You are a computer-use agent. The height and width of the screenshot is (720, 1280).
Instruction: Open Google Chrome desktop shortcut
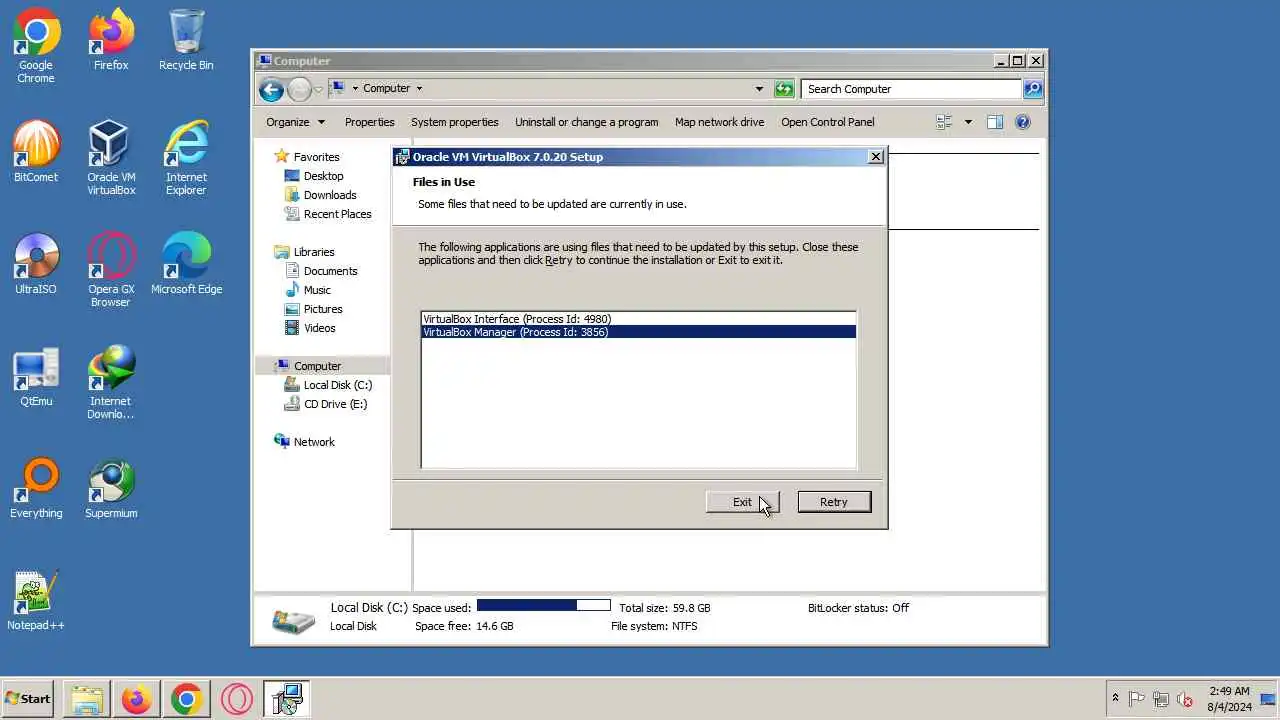36,46
